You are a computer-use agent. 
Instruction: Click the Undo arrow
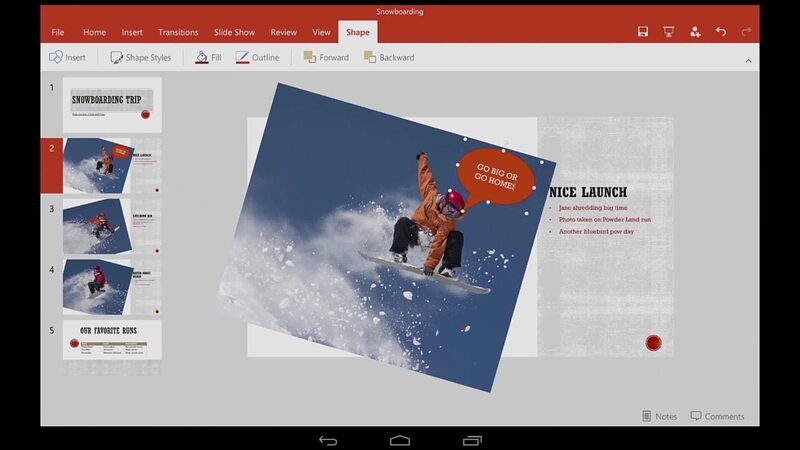click(x=721, y=32)
